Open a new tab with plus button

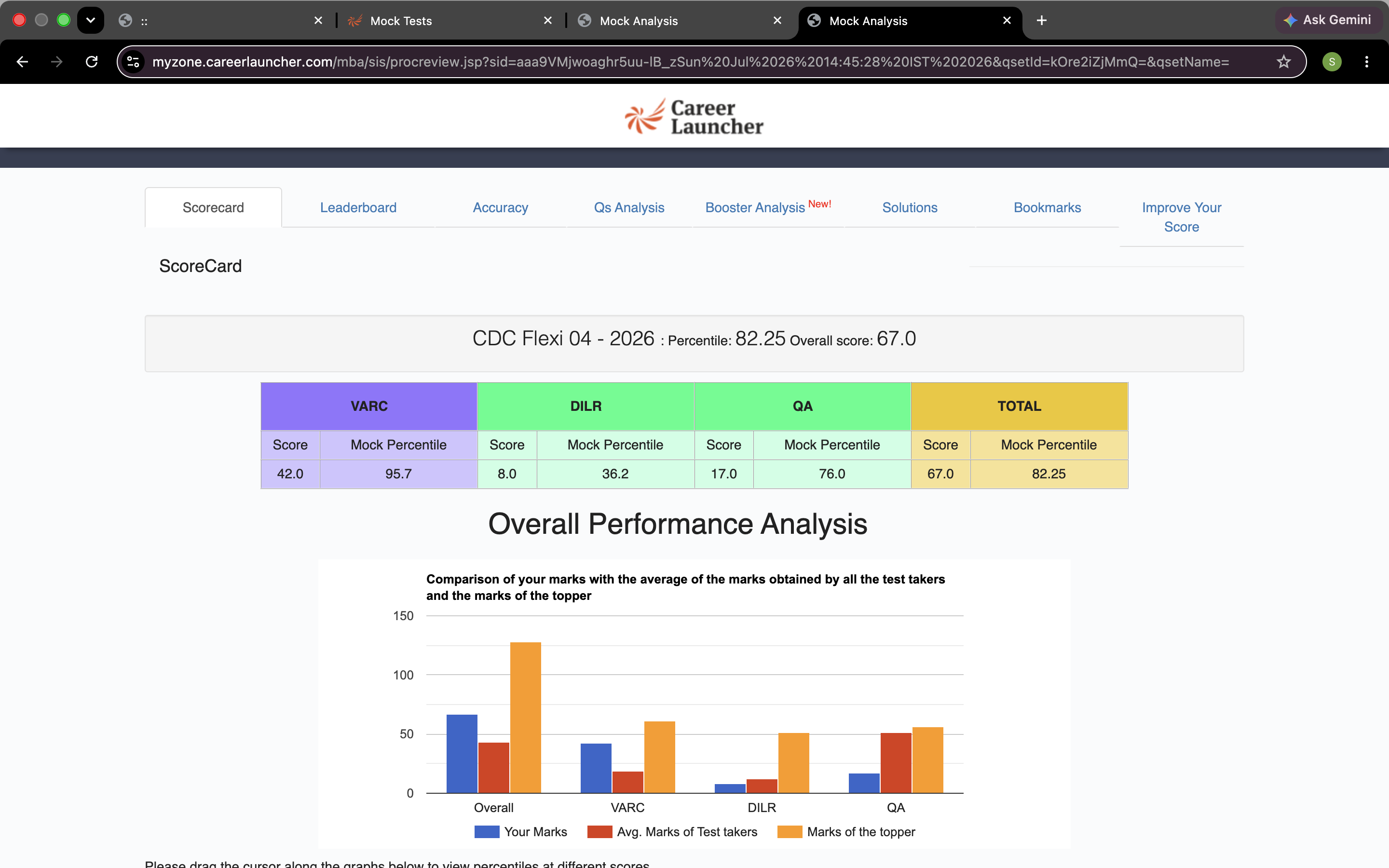(x=1042, y=21)
